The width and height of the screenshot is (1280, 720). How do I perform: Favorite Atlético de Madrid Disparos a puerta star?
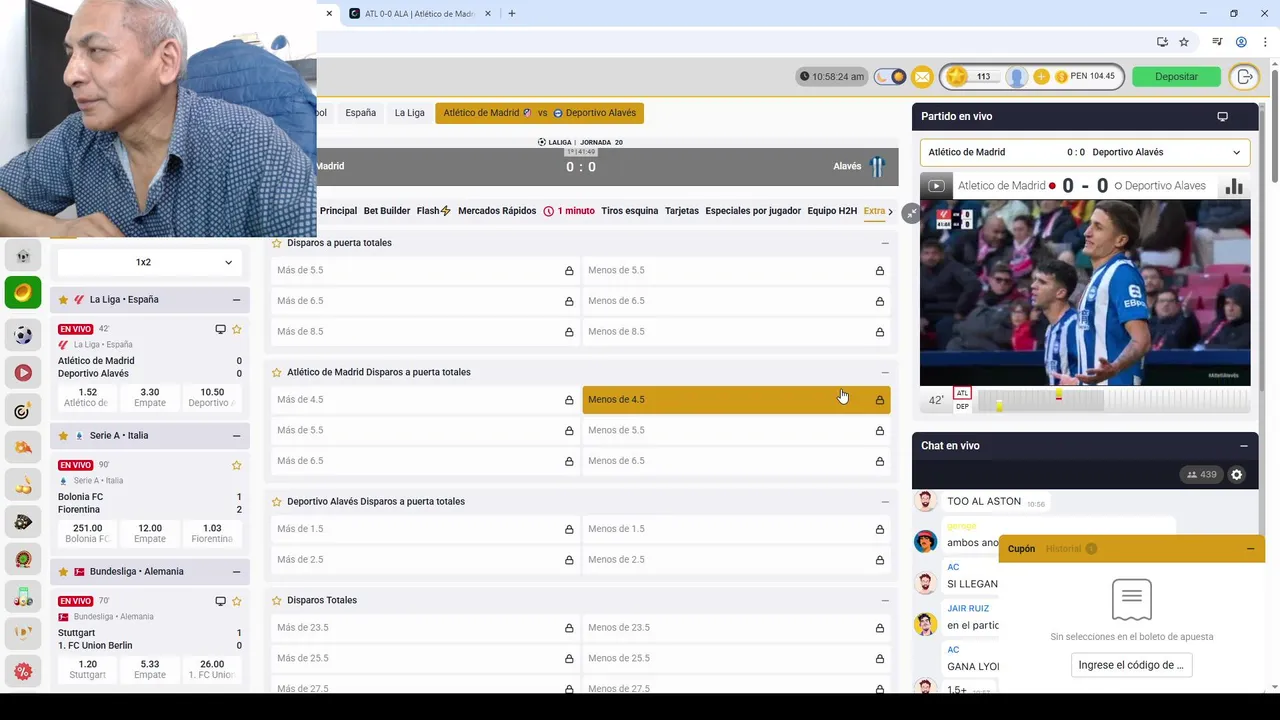pyautogui.click(x=276, y=372)
